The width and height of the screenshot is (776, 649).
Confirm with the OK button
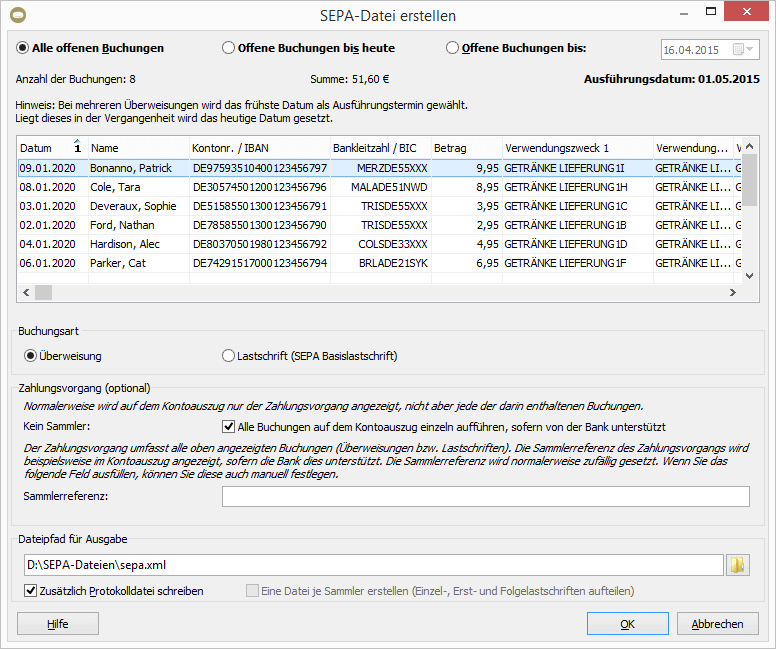pos(628,624)
